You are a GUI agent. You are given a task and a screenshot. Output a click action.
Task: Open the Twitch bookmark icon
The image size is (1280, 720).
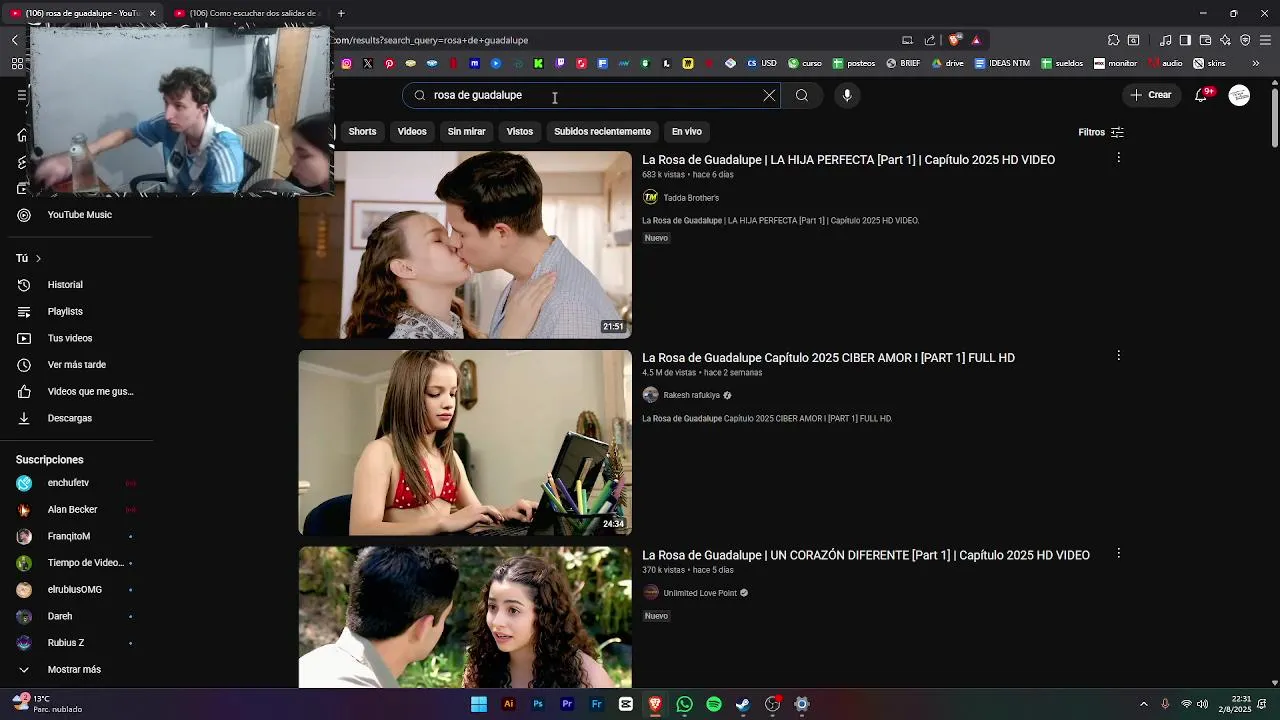(560, 63)
